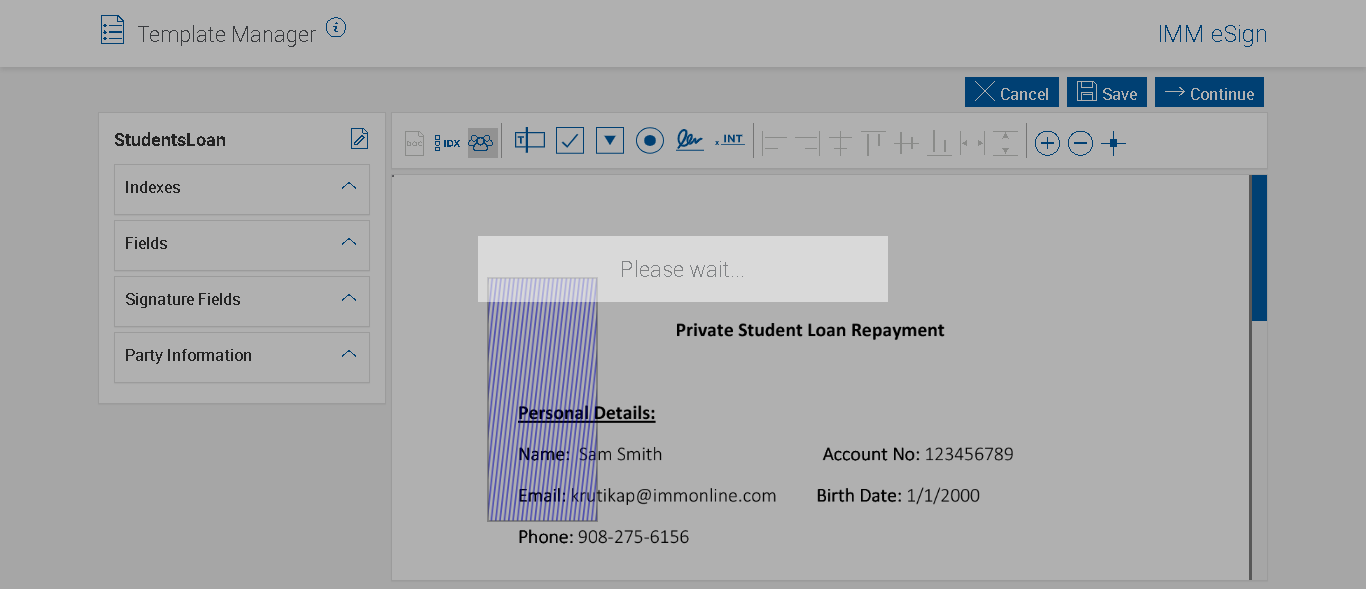Viewport: 1366px width, 589px height.
Task: Add a radio button field tool
Action: 650,141
